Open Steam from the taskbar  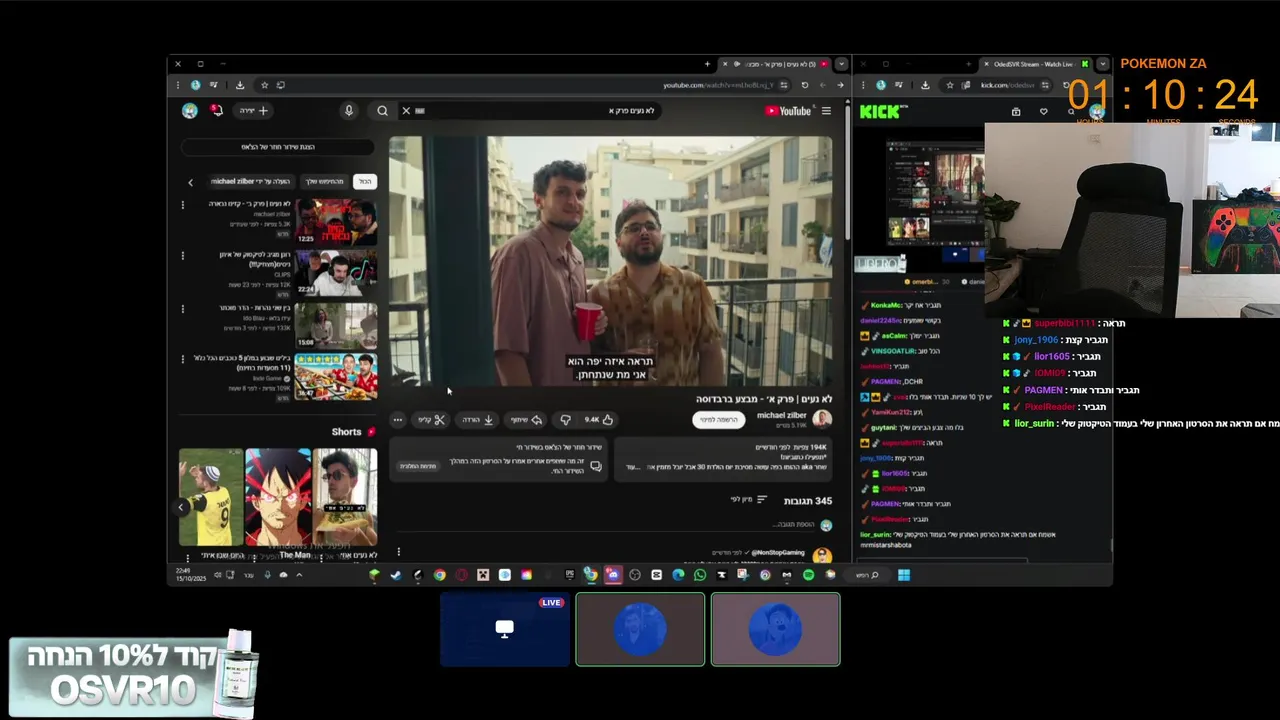[x=395, y=575]
